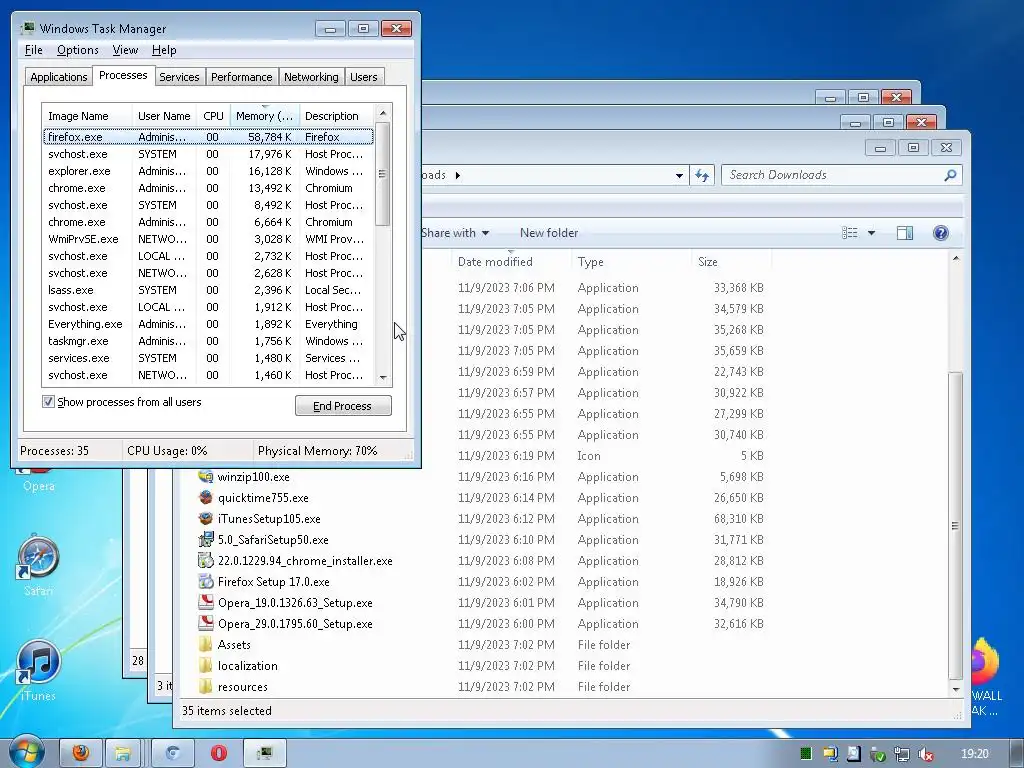The image size is (1024, 768).
Task: Open Firefox from the taskbar
Action: click(x=81, y=754)
